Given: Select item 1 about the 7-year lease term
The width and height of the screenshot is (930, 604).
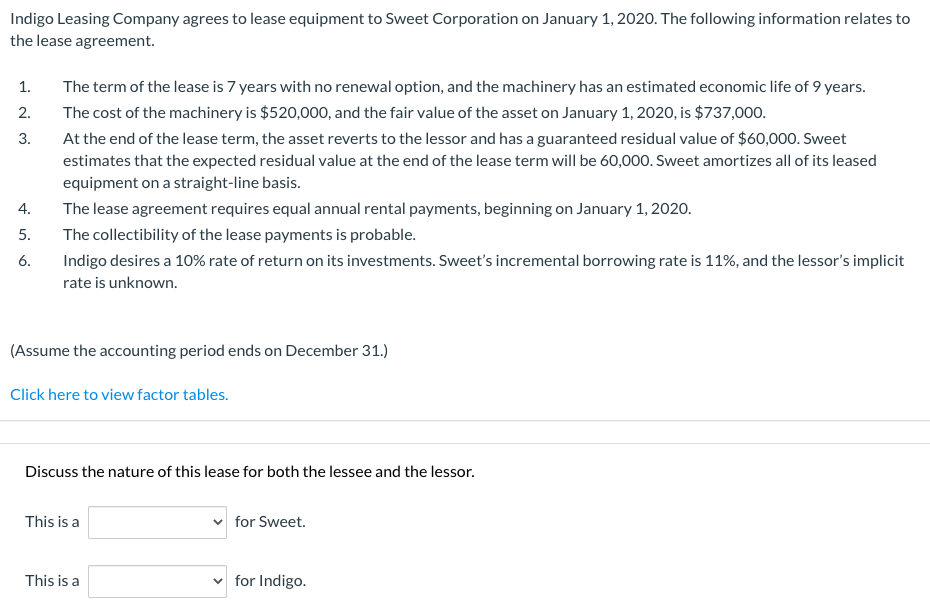Looking at the screenshot, I should 463,86.
